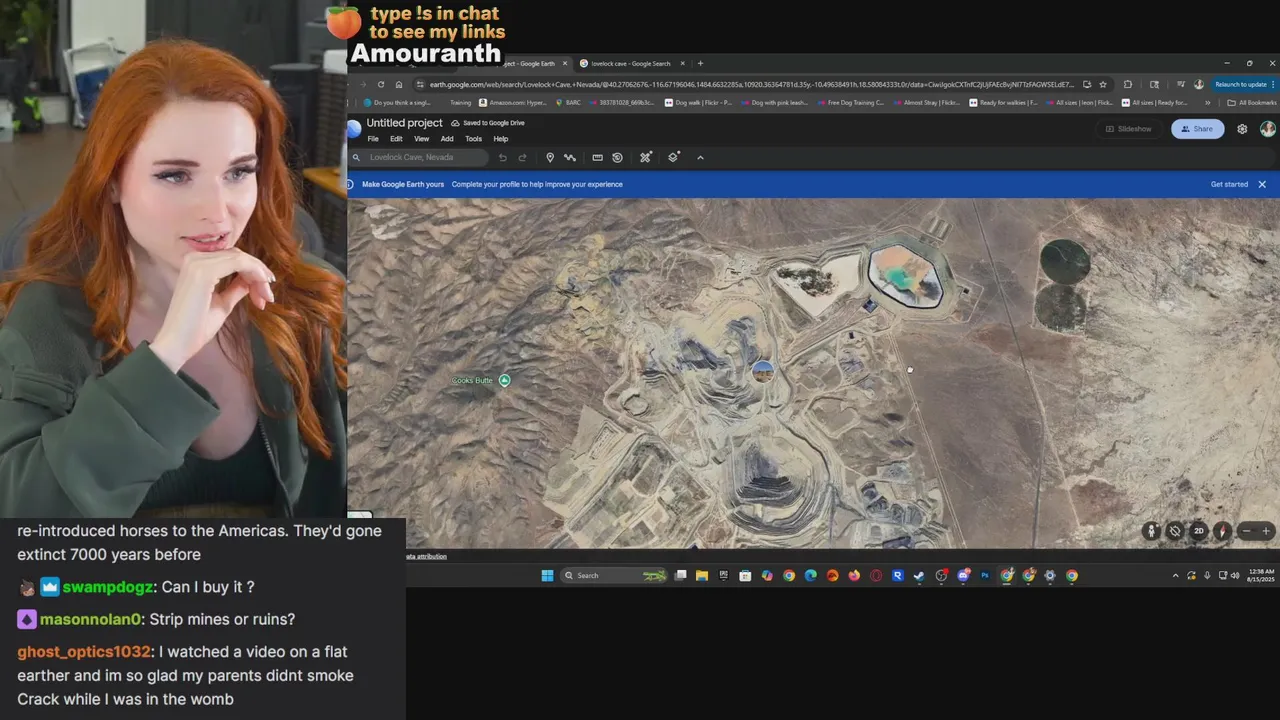Open Google Earth settings gear
The image size is (1280, 720).
pyautogui.click(x=1242, y=129)
